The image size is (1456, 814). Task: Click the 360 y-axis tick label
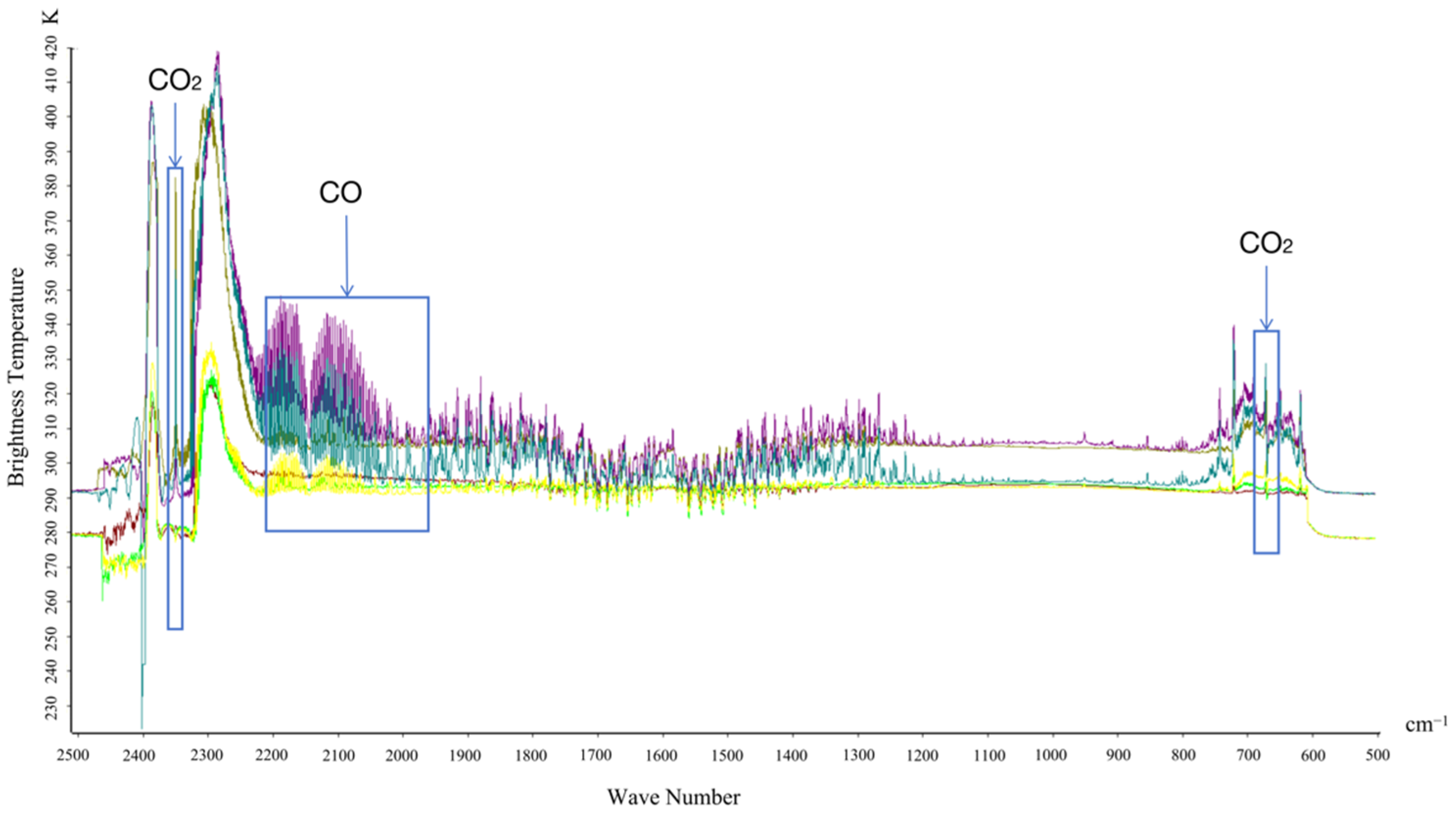pos(51,256)
